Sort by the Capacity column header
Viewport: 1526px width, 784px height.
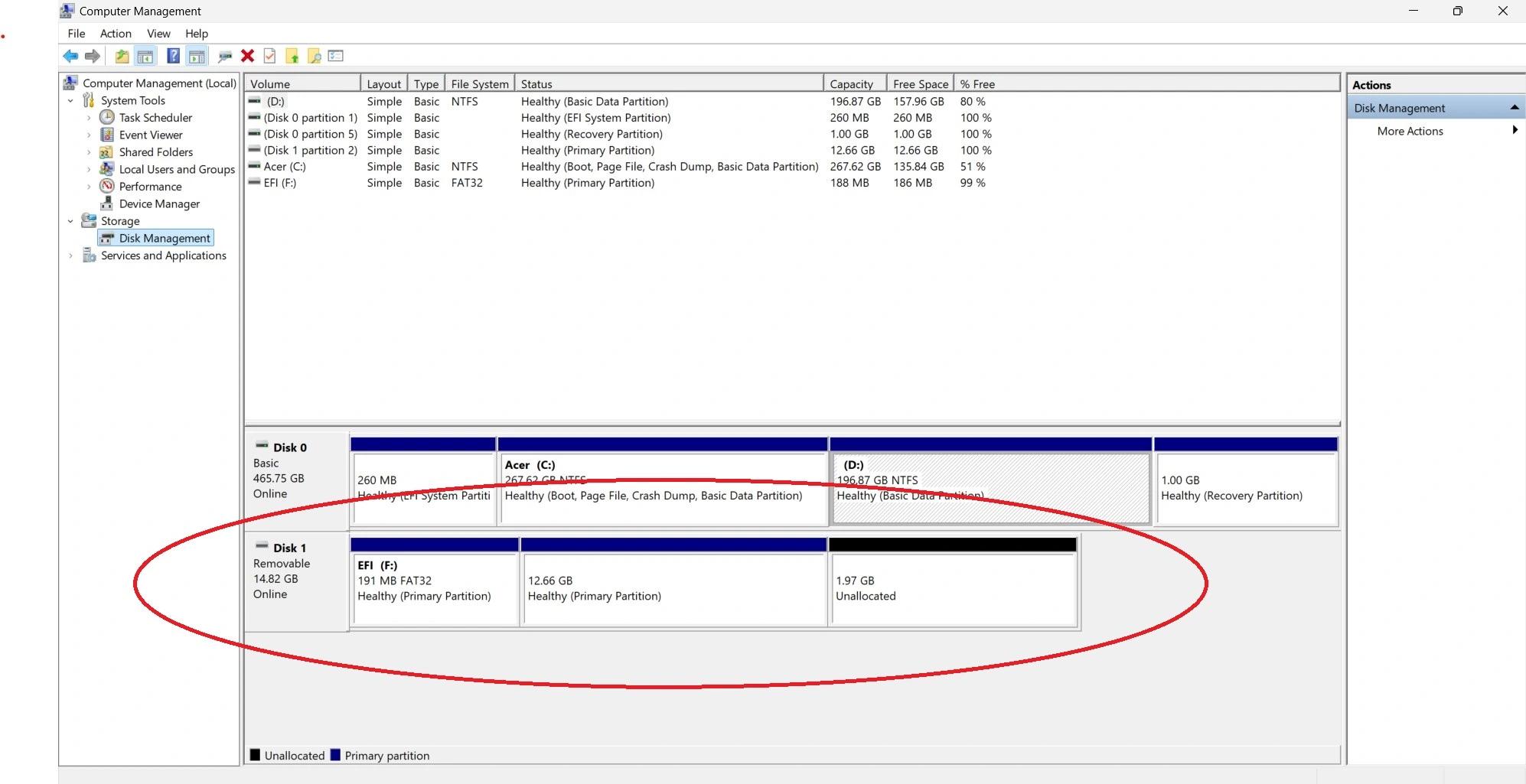point(856,83)
